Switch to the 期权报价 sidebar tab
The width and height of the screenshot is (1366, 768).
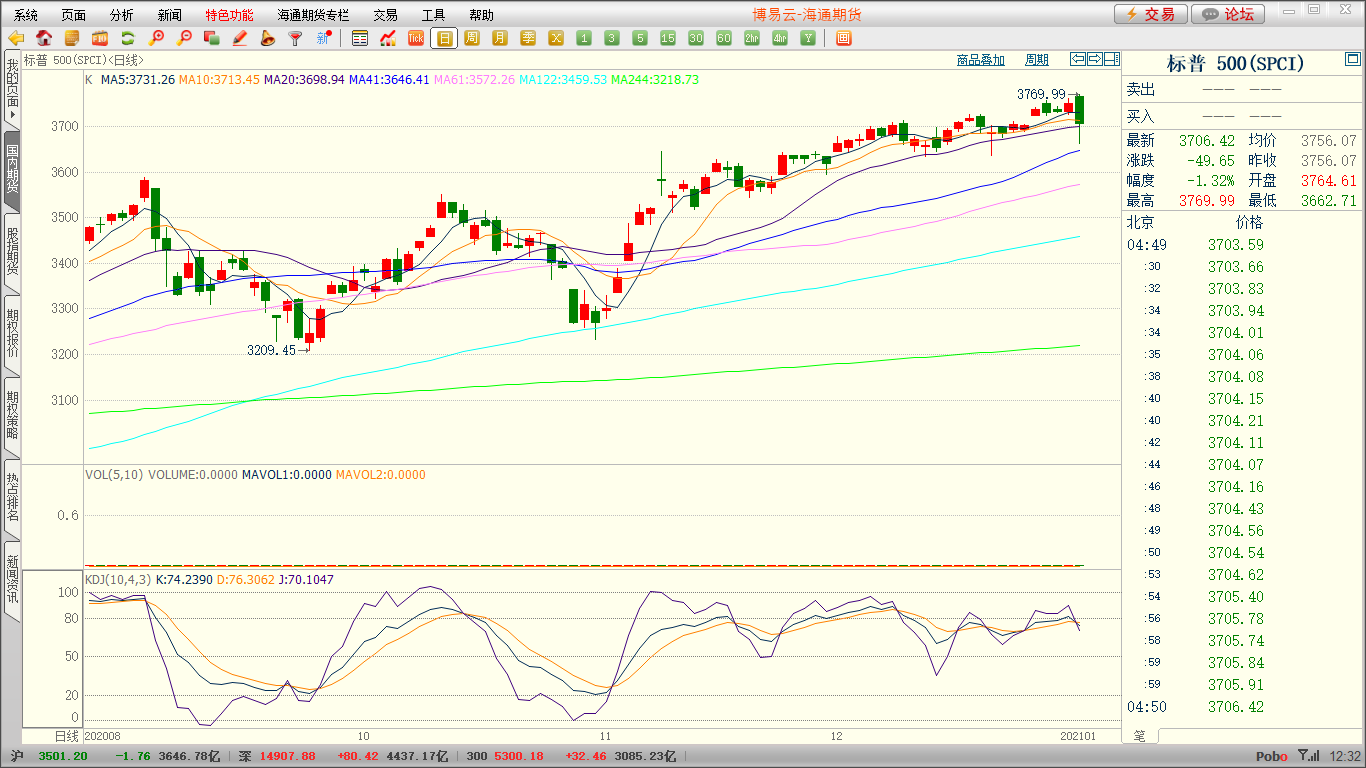[x=12, y=334]
